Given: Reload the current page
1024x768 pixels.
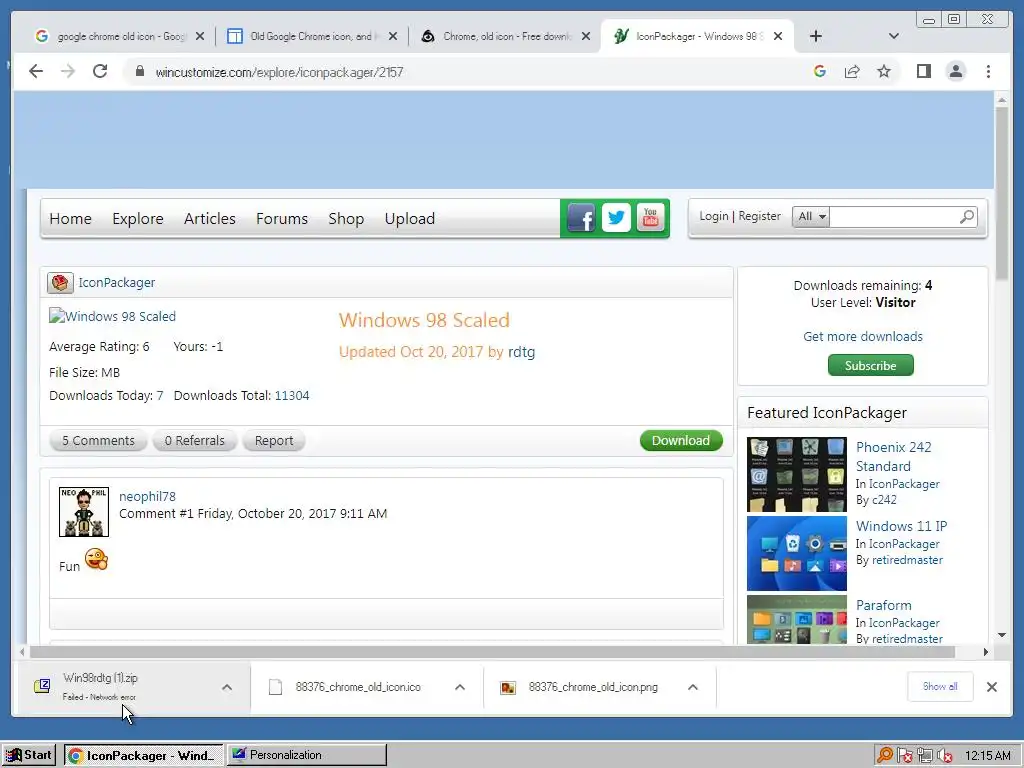Looking at the screenshot, I should (100, 71).
